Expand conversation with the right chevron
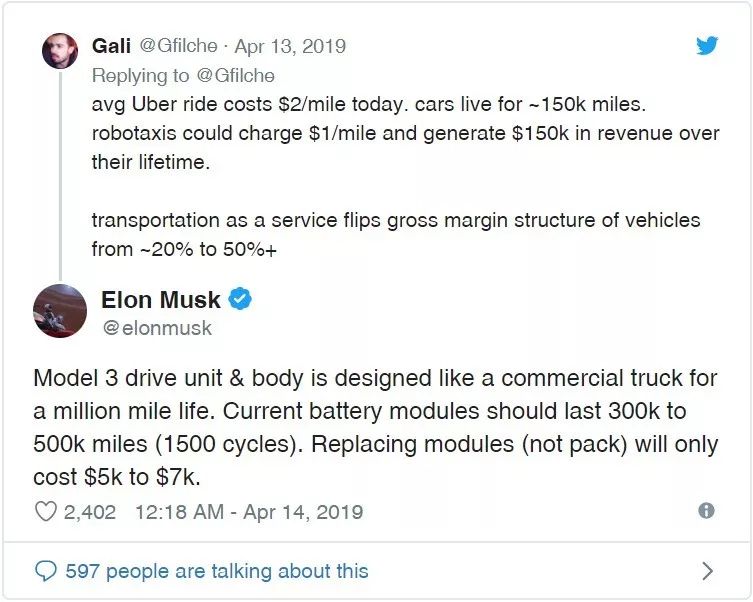 [707, 571]
